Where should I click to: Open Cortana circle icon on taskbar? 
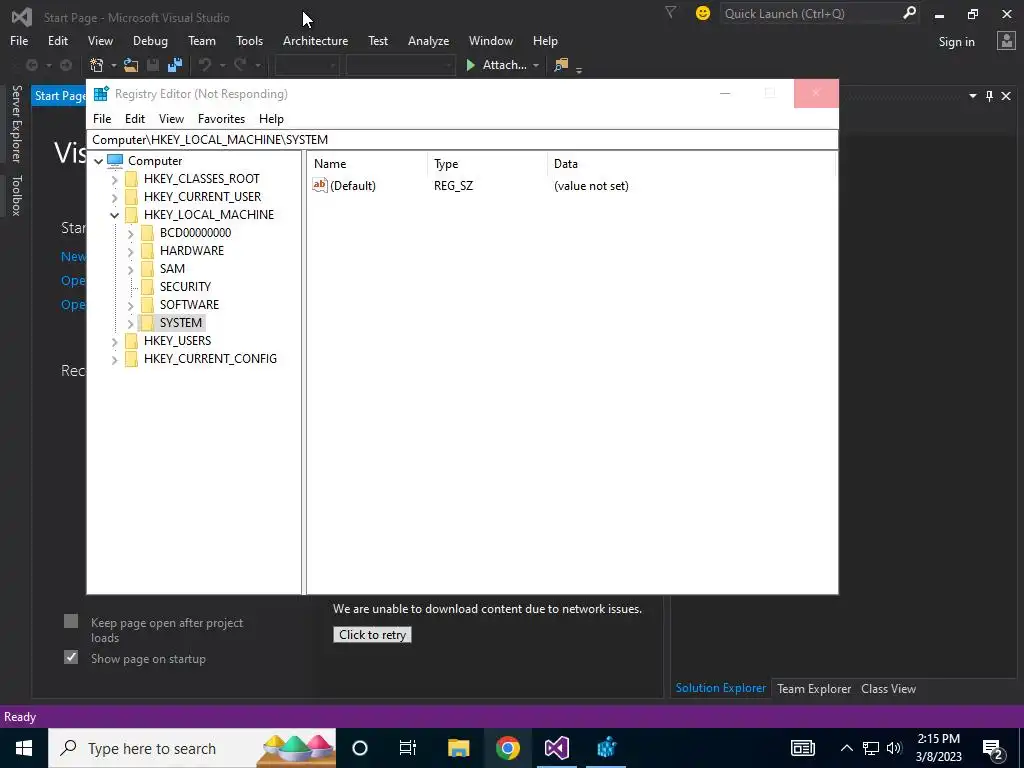(x=360, y=748)
